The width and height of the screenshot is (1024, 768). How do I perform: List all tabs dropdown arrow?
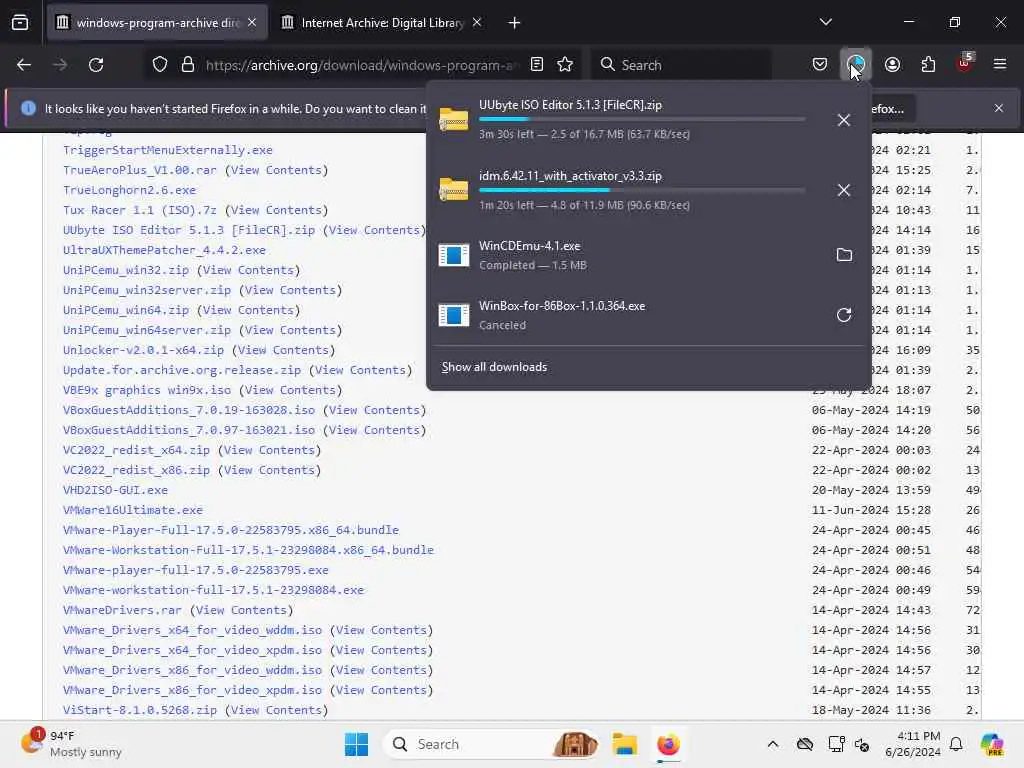(x=825, y=22)
